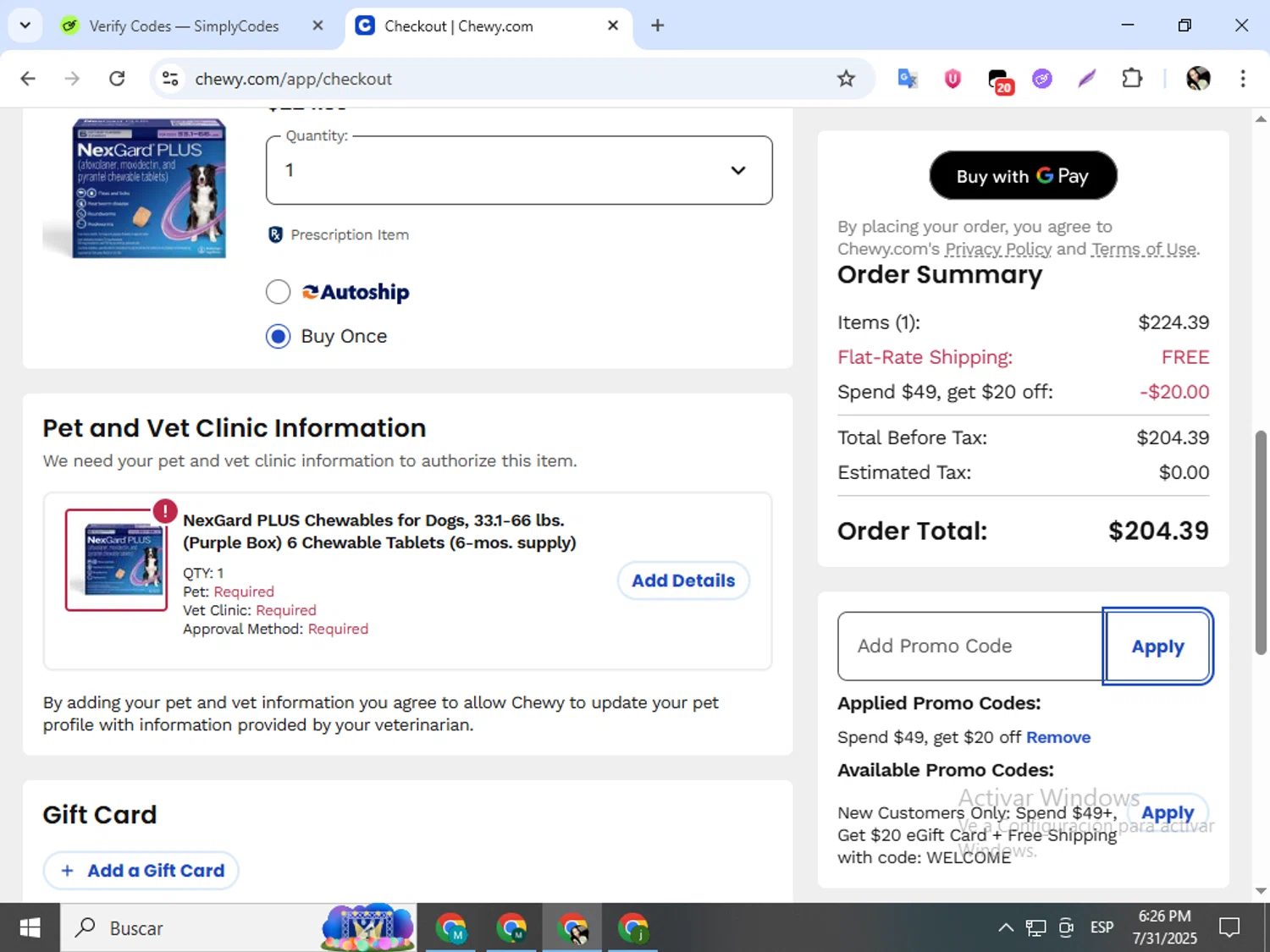The height and width of the screenshot is (952, 1270).
Task: Click the Order Total $204.39 amount
Action: [1158, 531]
